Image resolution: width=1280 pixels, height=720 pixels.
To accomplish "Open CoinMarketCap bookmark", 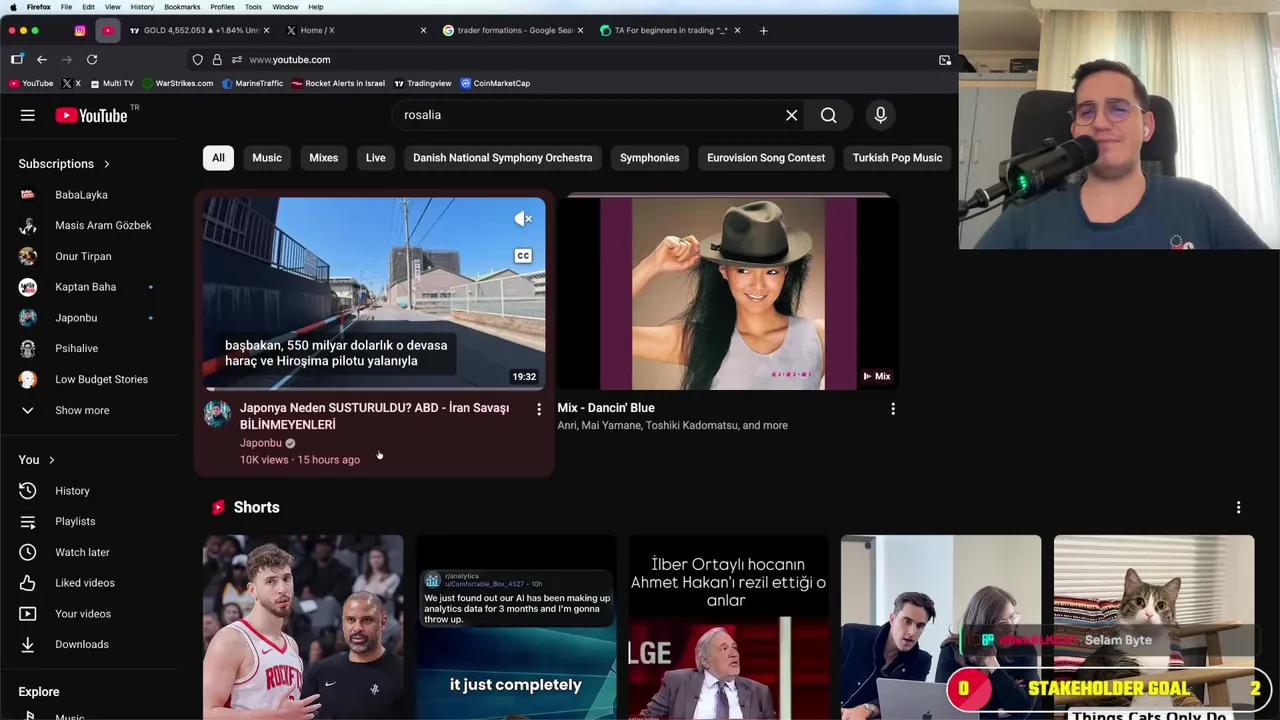I will [x=495, y=84].
